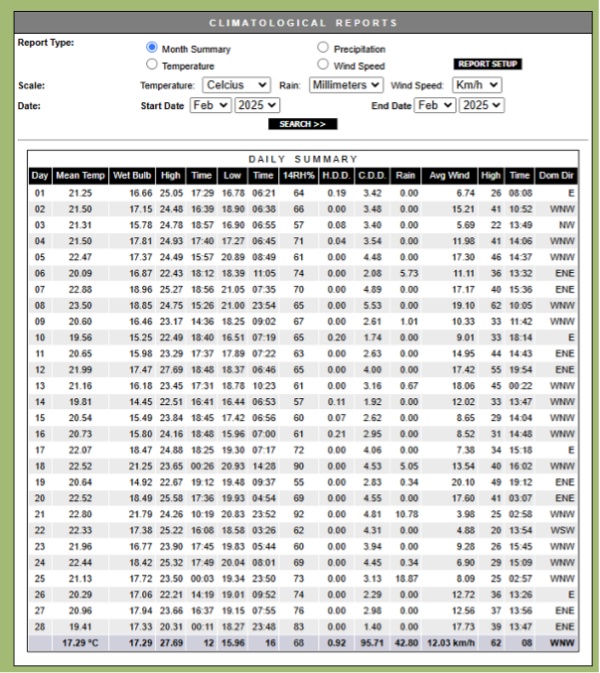
Task: Click the H.D.D. column header
Action: click(x=336, y=176)
